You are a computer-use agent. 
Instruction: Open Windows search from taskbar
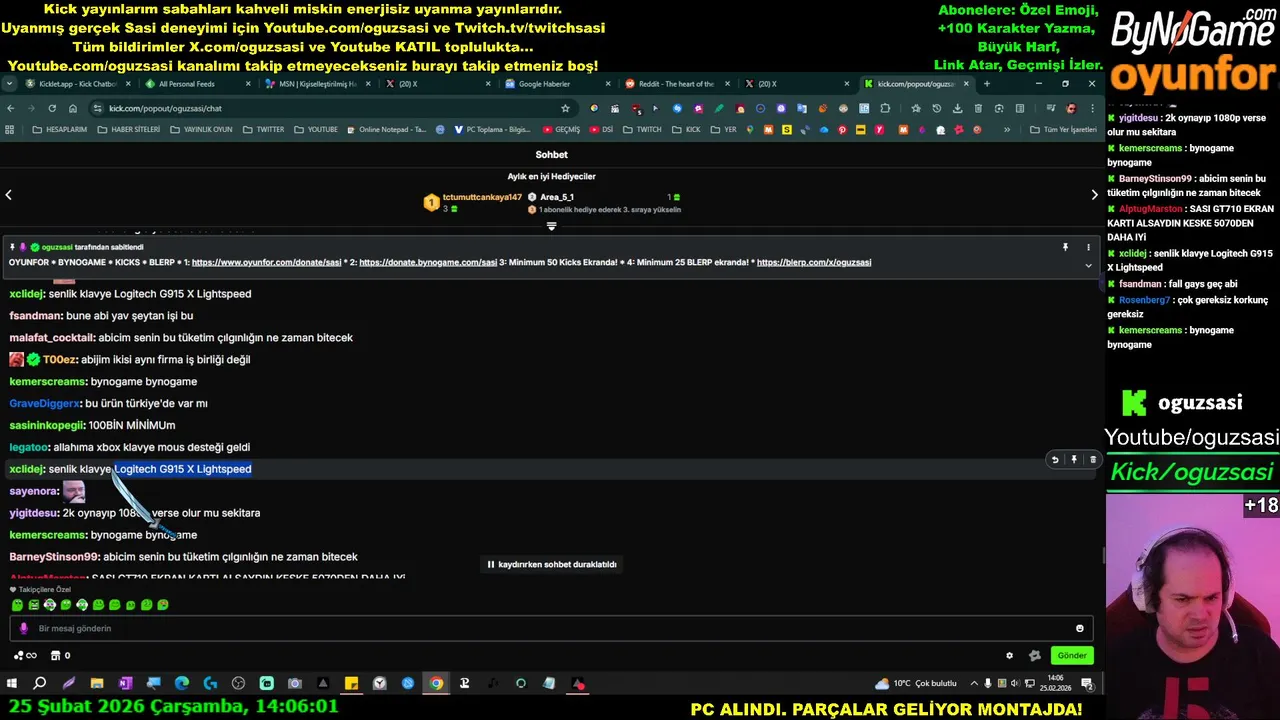(40, 684)
